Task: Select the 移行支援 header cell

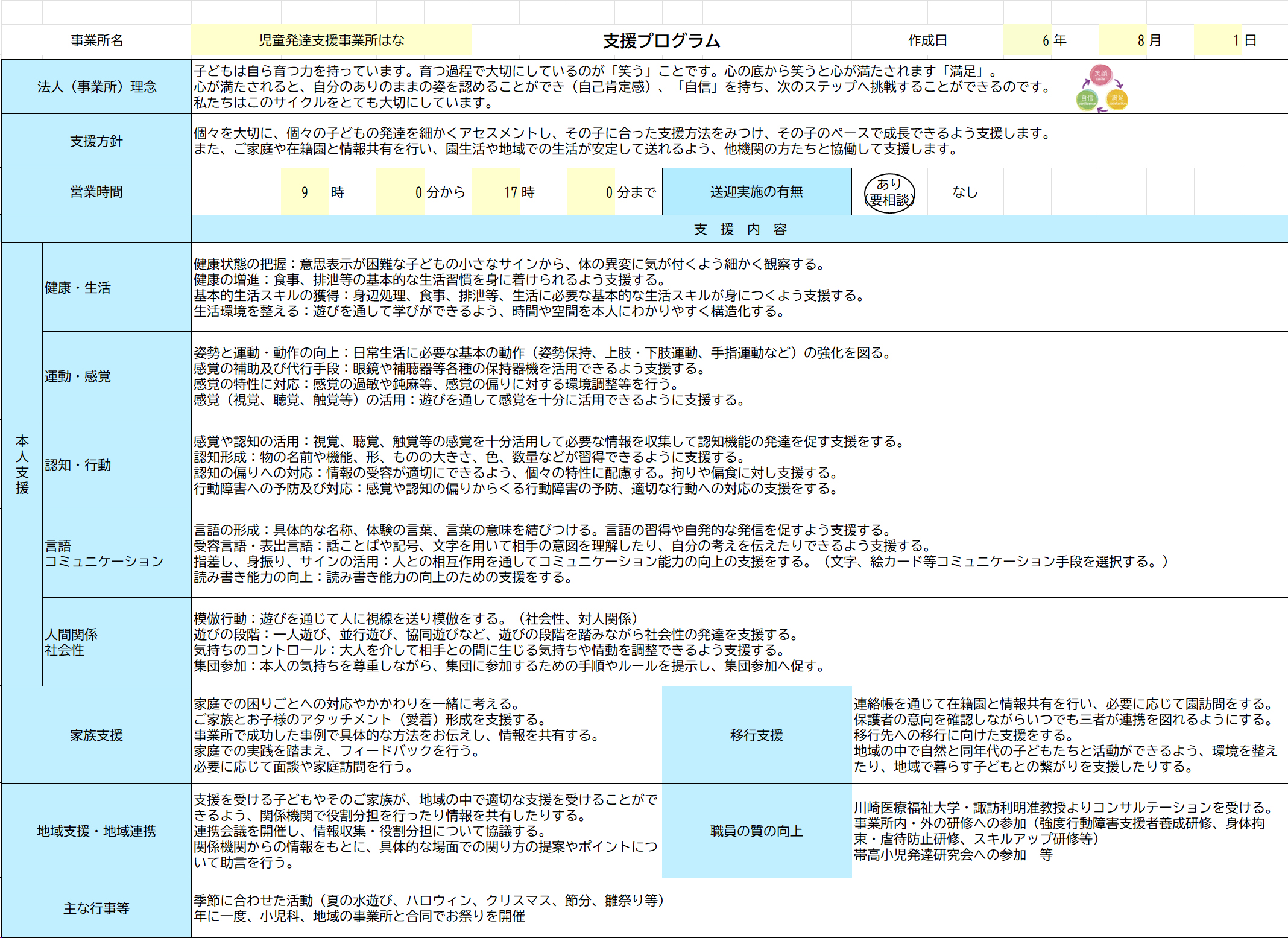Action: (757, 735)
